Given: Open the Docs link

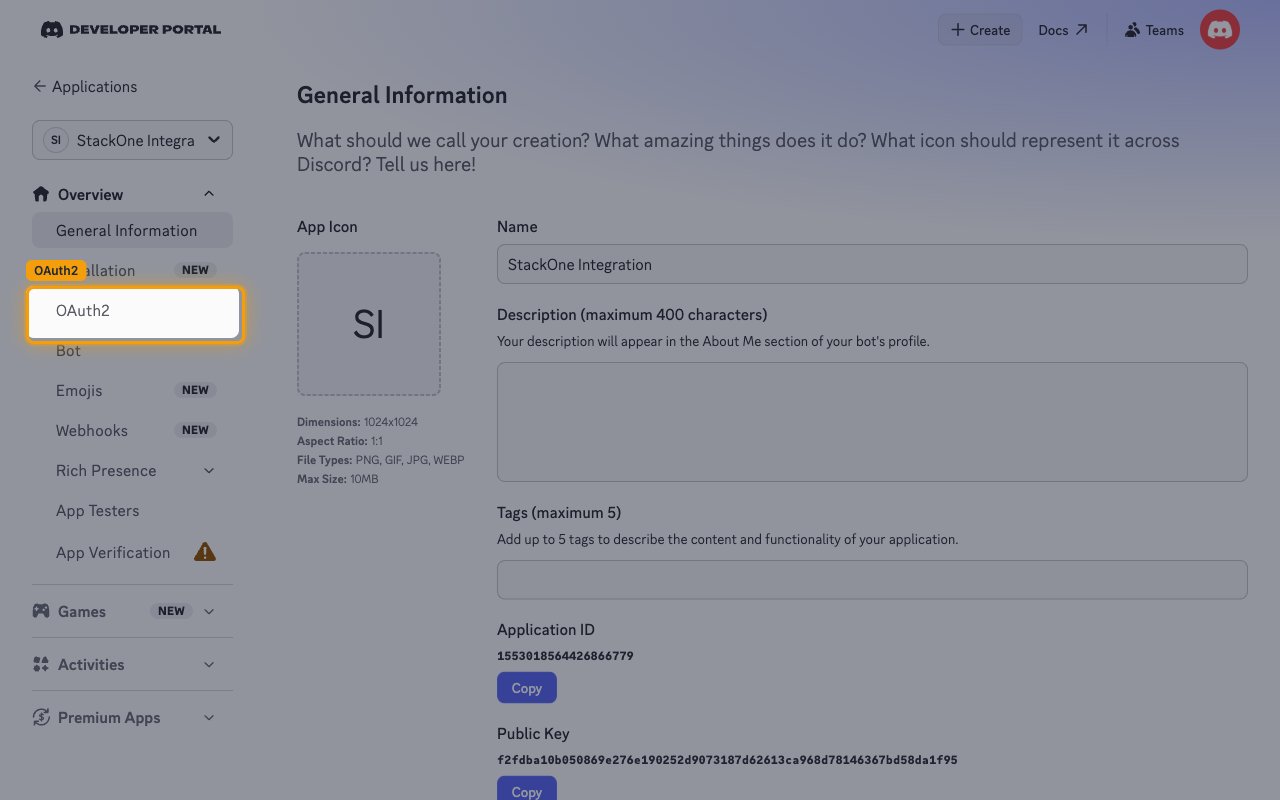Looking at the screenshot, I should (x=1062, y=30).
